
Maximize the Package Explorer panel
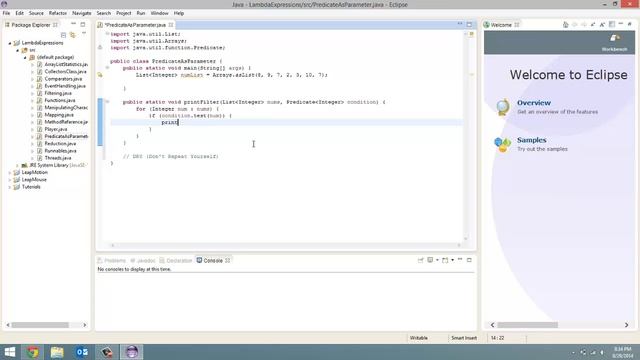83,24
